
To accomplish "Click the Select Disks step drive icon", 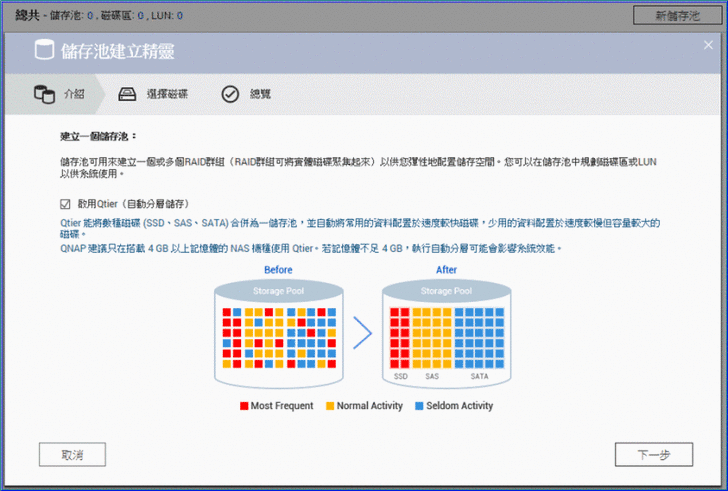I will [127, 94].
